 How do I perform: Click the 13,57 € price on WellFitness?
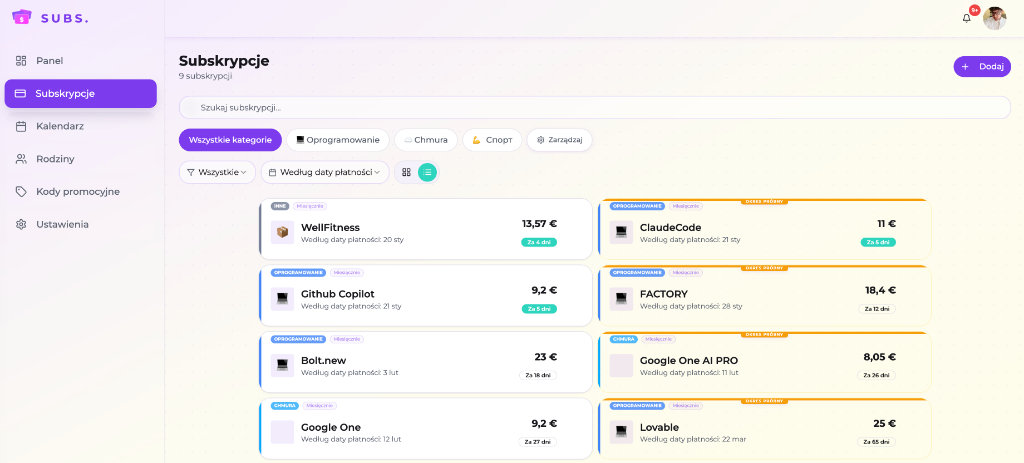pyautogui.click(x=539, y=223)
